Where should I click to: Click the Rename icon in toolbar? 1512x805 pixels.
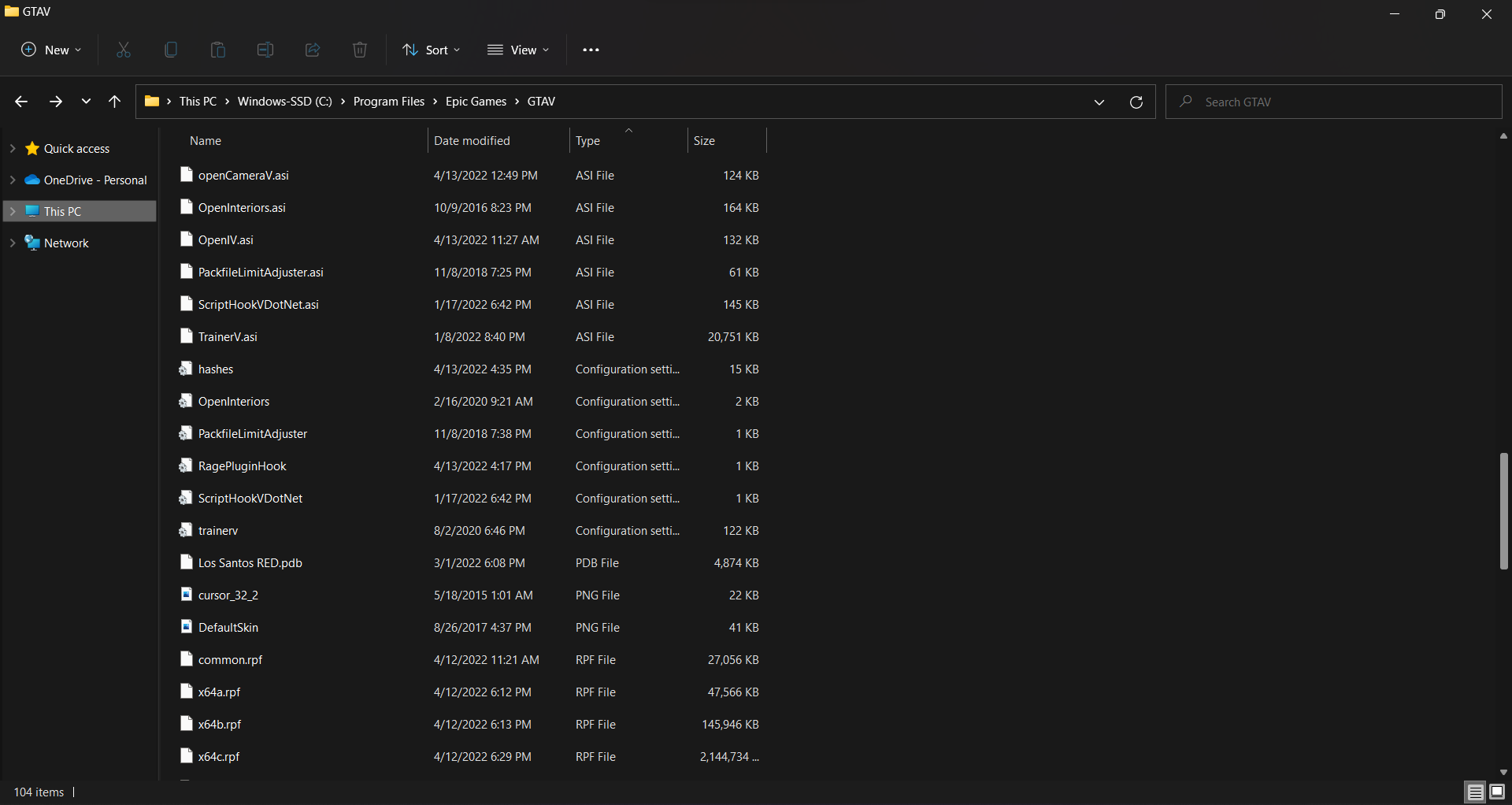[265, 50]
